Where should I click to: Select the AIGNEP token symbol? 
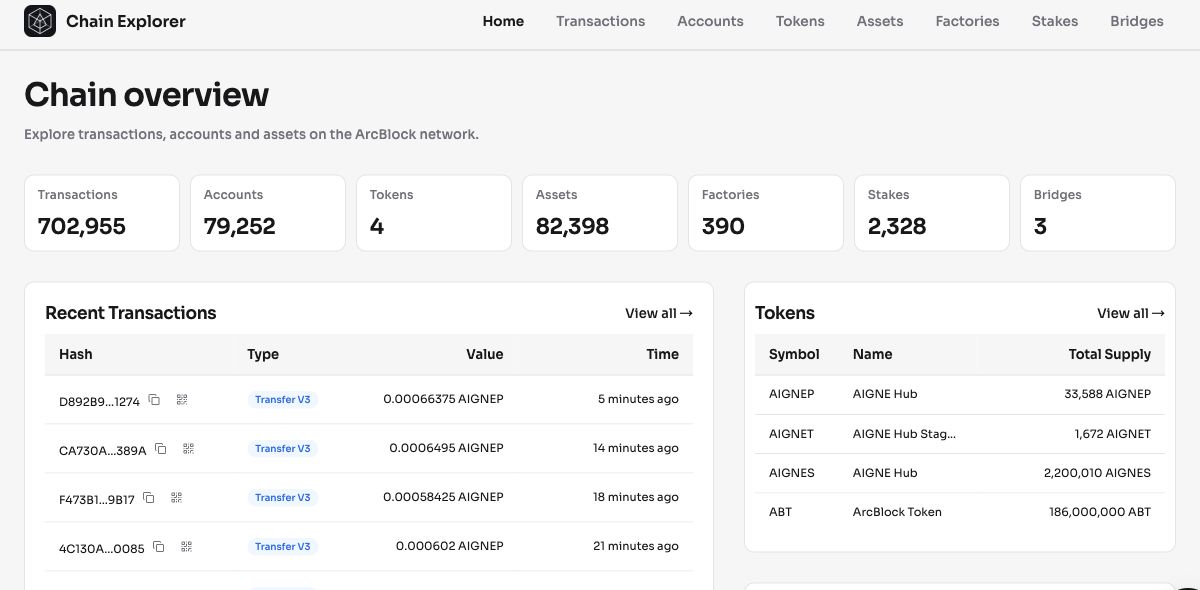pos(792,394)
